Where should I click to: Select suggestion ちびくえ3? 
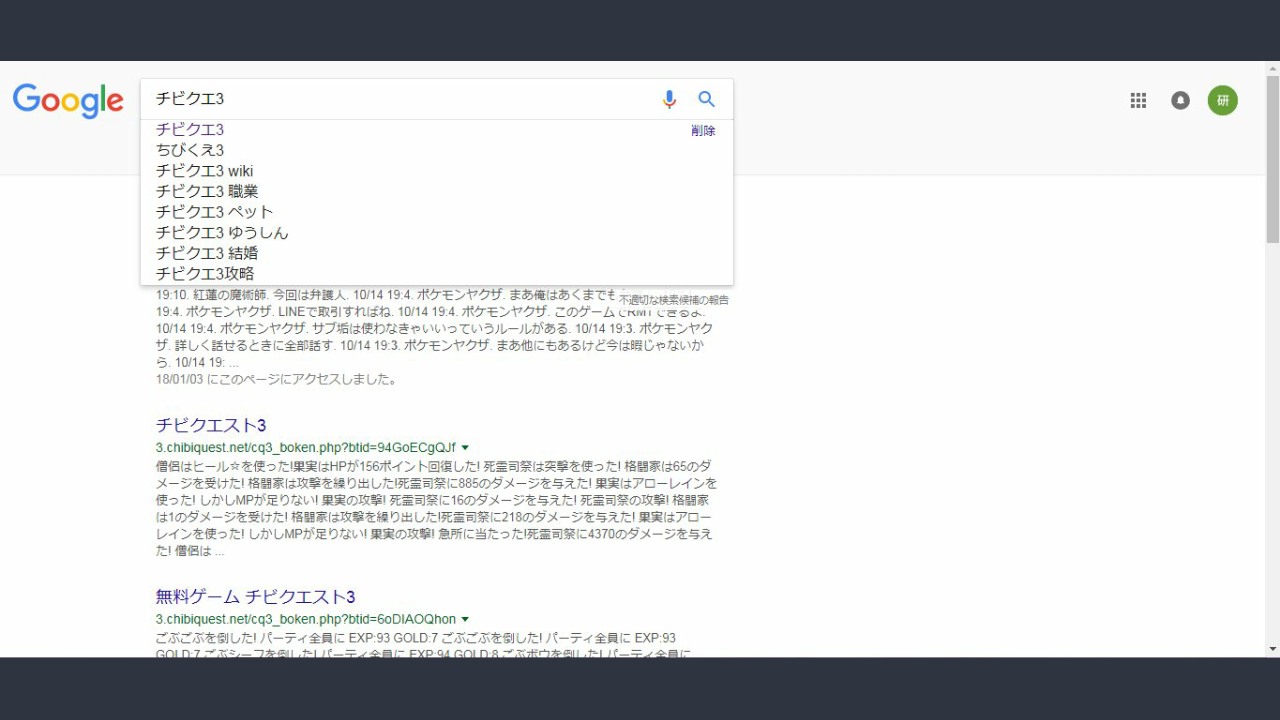pyautogui.click(x=190, y=150)
